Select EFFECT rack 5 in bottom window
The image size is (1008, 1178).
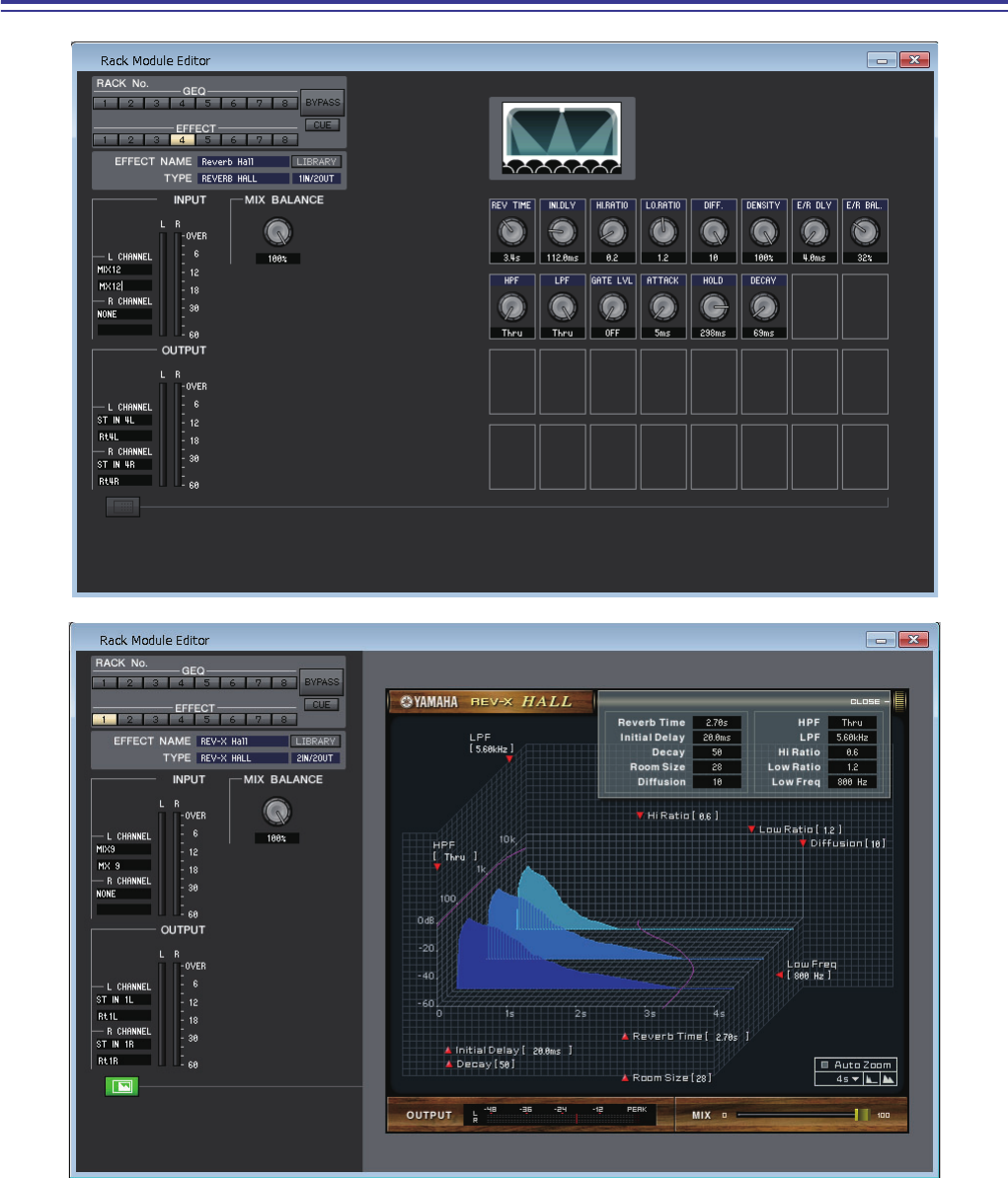click(x=206, y=720)
